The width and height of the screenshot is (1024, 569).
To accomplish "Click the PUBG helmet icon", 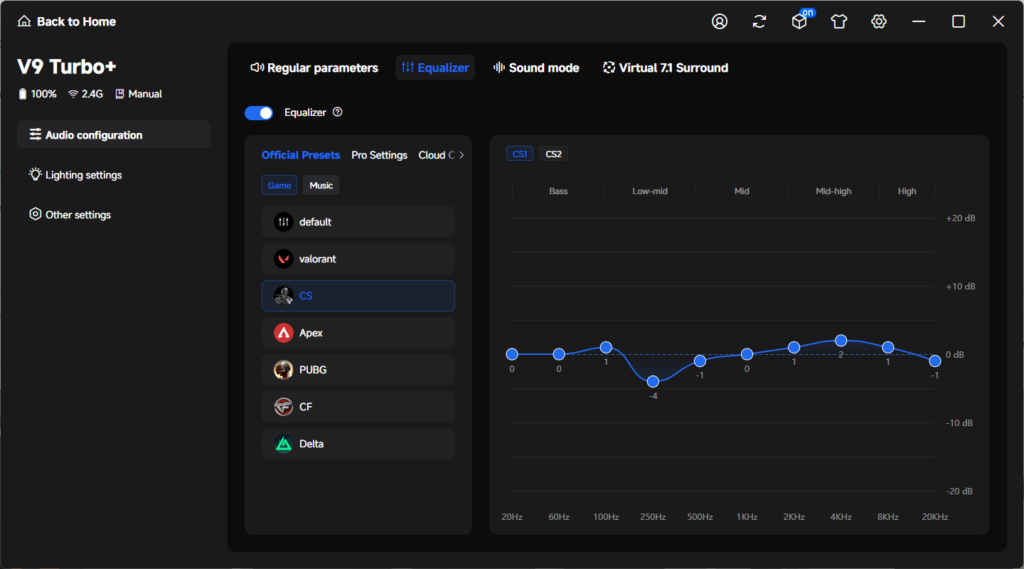I will [283, 370].
